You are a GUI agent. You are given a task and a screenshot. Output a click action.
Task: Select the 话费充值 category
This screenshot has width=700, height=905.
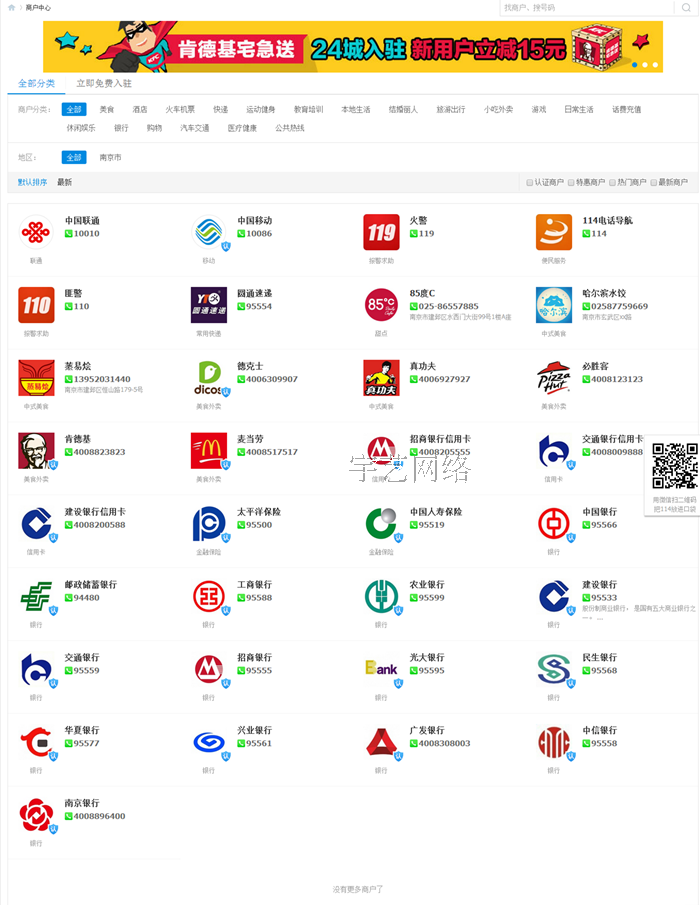point(626,109)
